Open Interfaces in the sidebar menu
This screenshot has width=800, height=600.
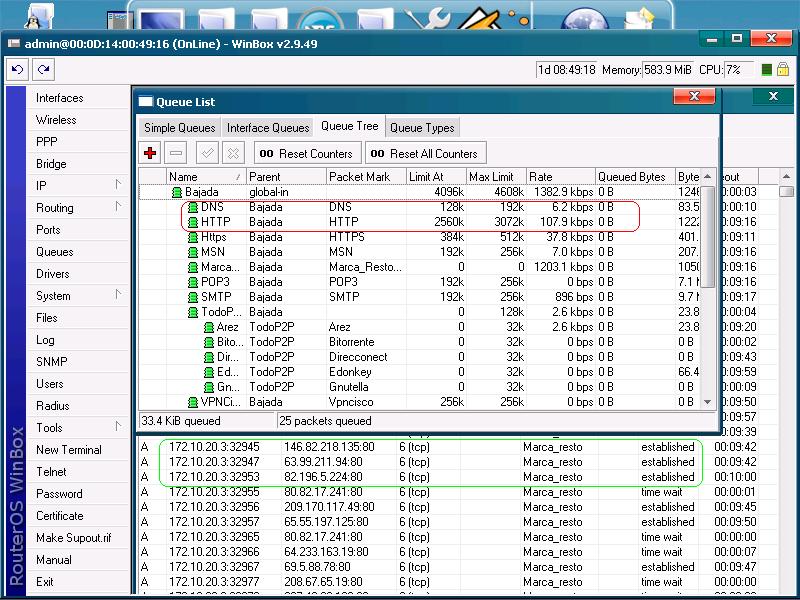[60, 98]
